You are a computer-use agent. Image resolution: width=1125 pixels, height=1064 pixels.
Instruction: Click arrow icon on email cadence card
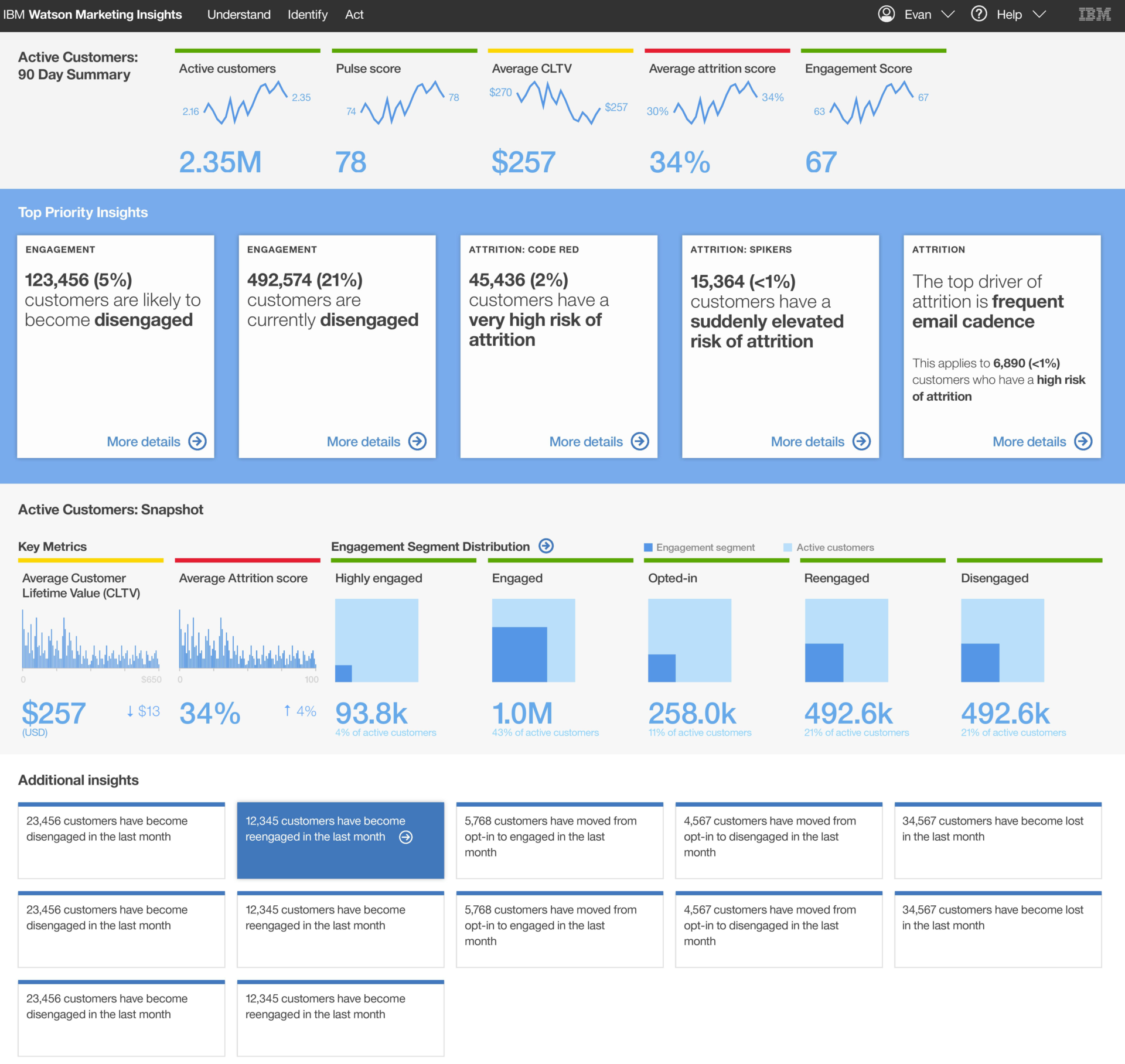tap(1083, 441)
